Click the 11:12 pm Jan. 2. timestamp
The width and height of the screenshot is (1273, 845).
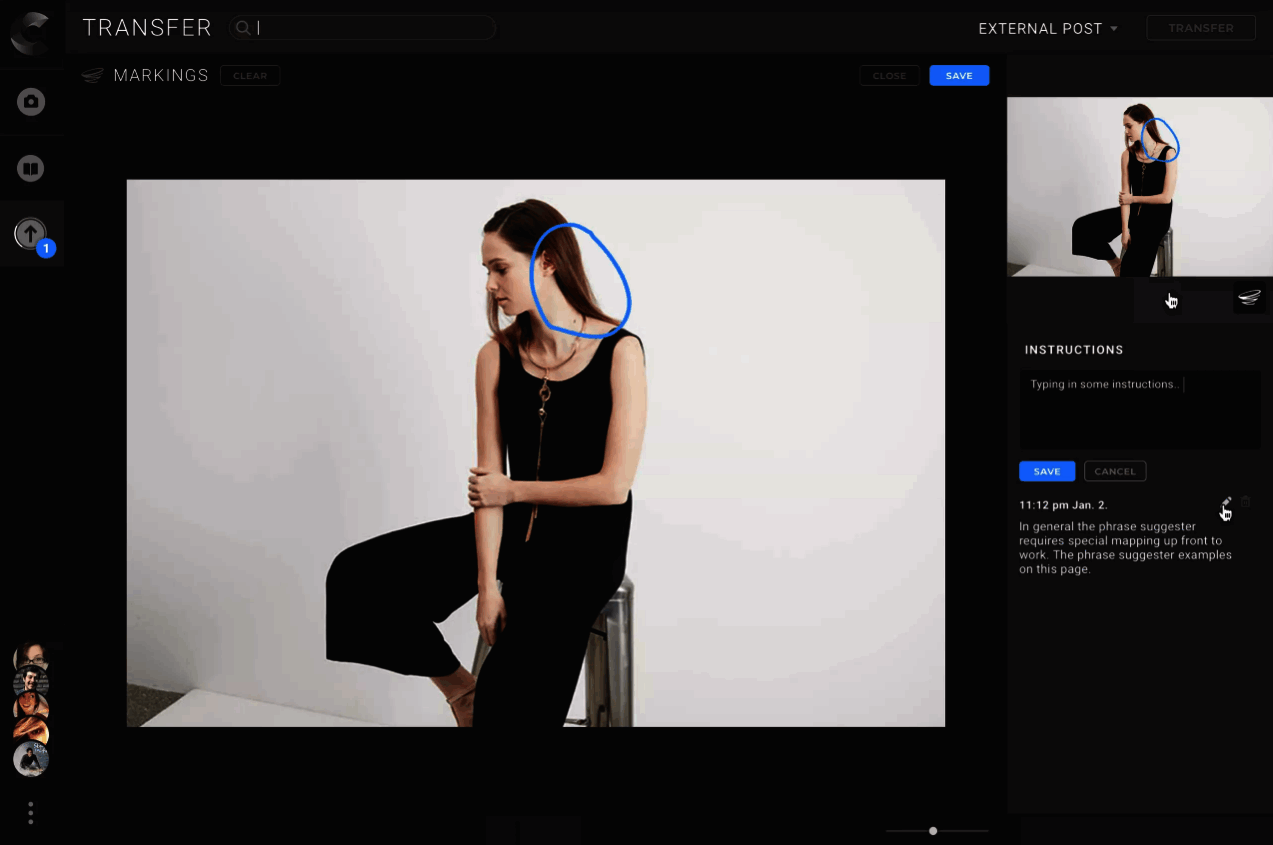[x=1063, y=505]
